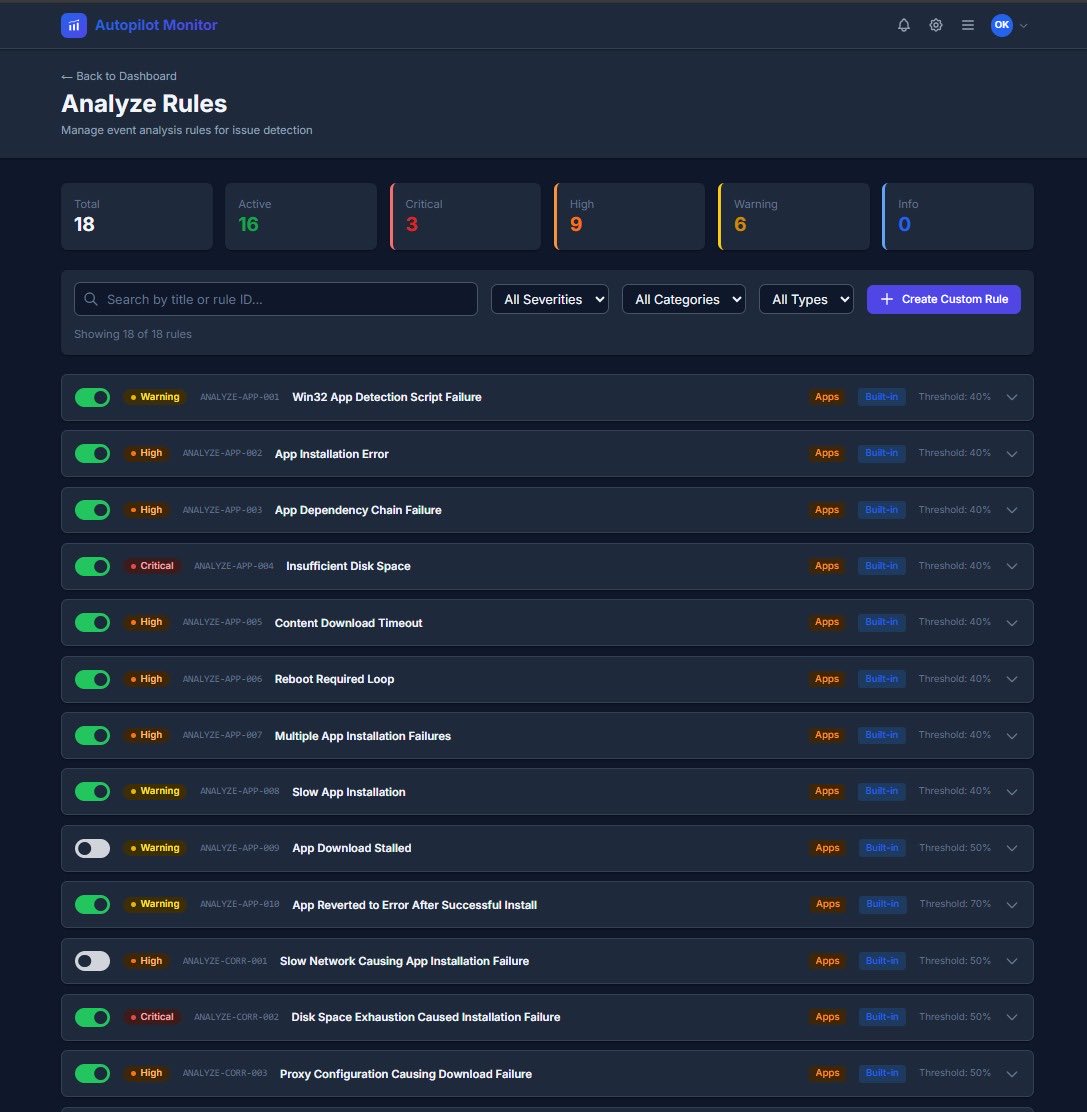
Task: Click Critical badge on Insufficient Disk Space
Action: pyautogui.click(x=152, y=565)
